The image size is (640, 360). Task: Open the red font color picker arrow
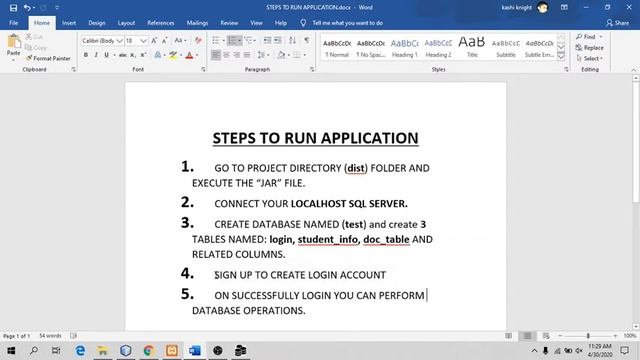(x=197, y=55)
